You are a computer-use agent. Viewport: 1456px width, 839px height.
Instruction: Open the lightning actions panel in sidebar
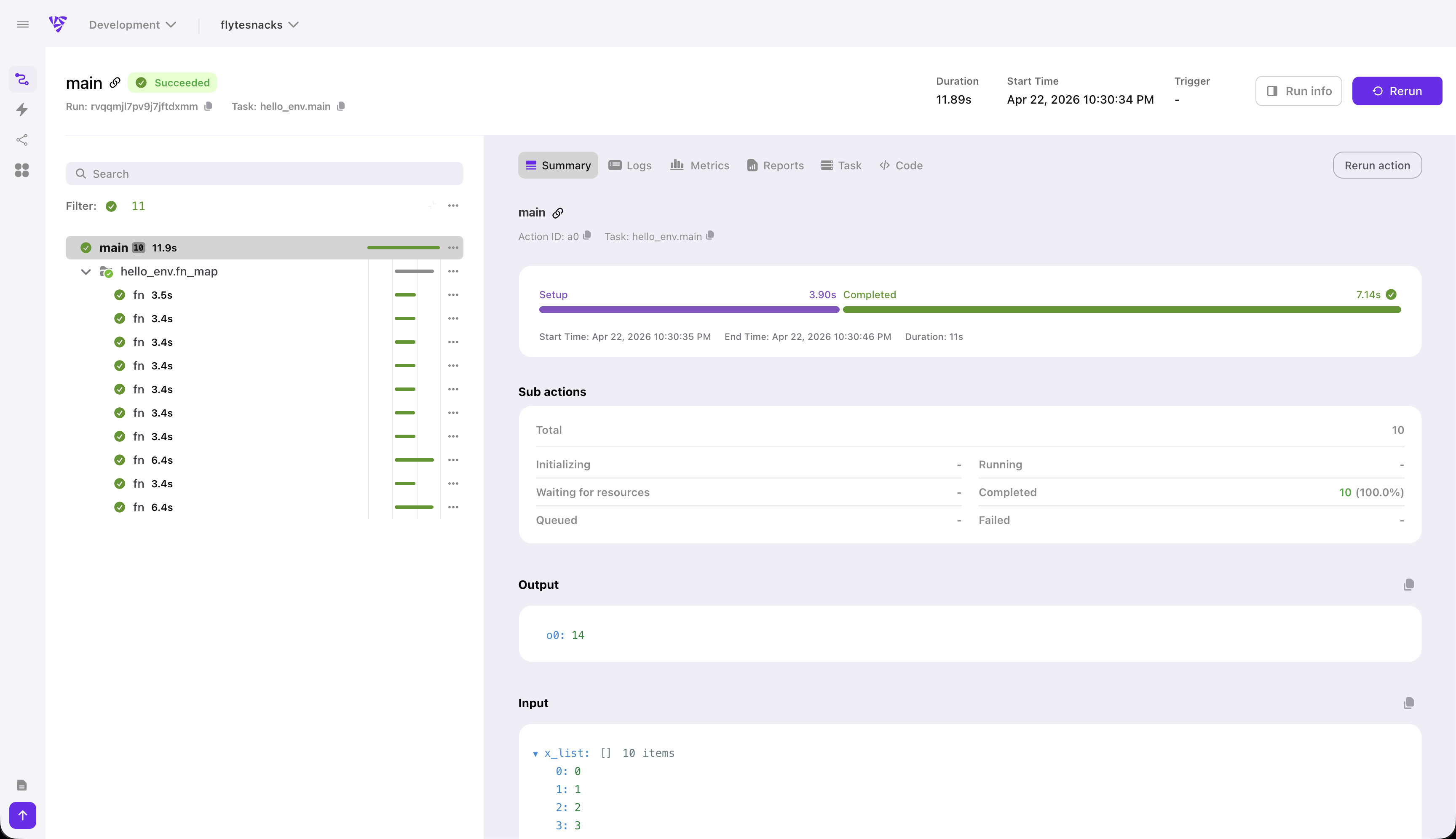[x=22, y=110]
